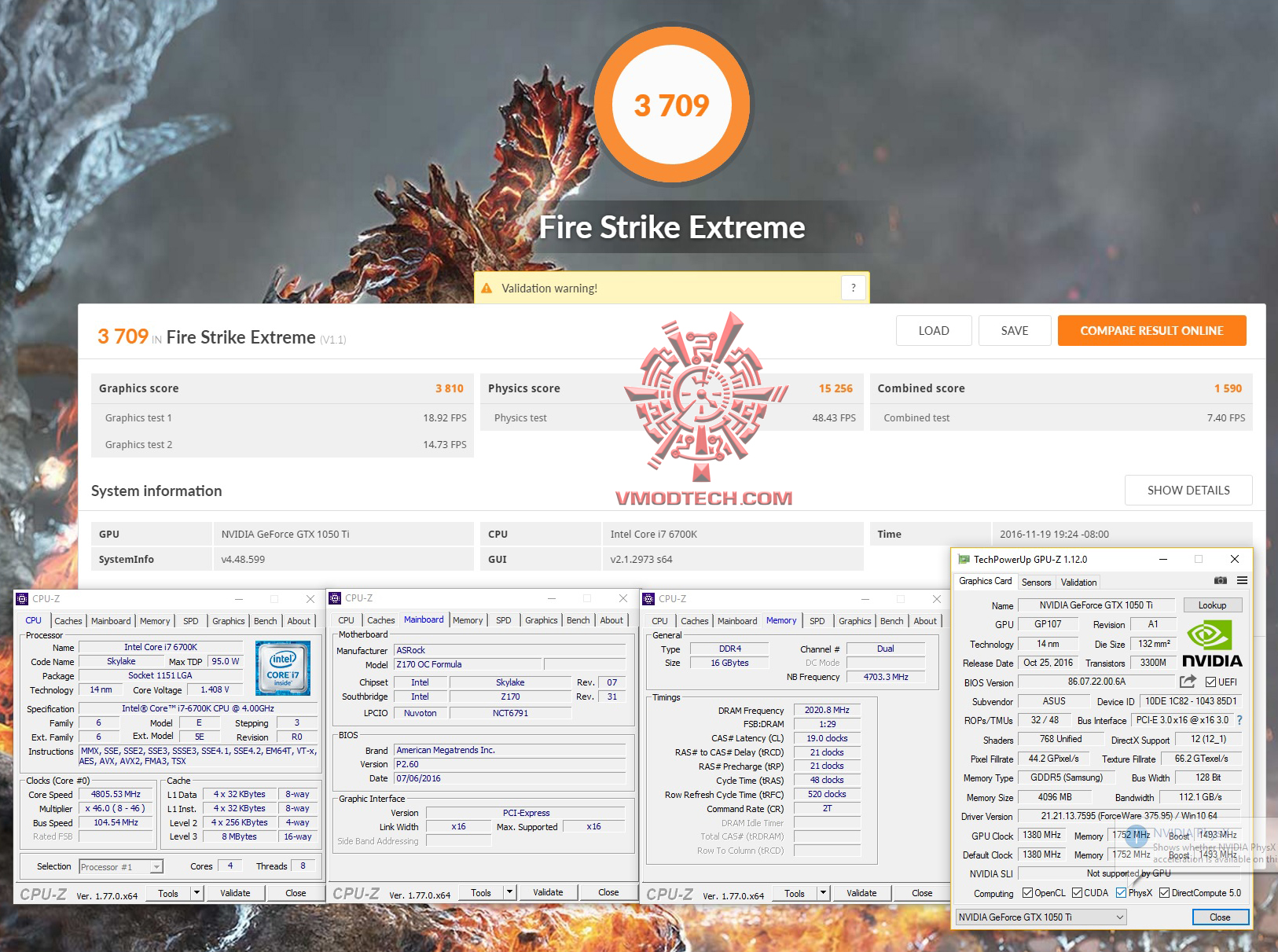Open the Processor #1 selection dropdown
This screenshot has height=952, width=1278.
121,867
